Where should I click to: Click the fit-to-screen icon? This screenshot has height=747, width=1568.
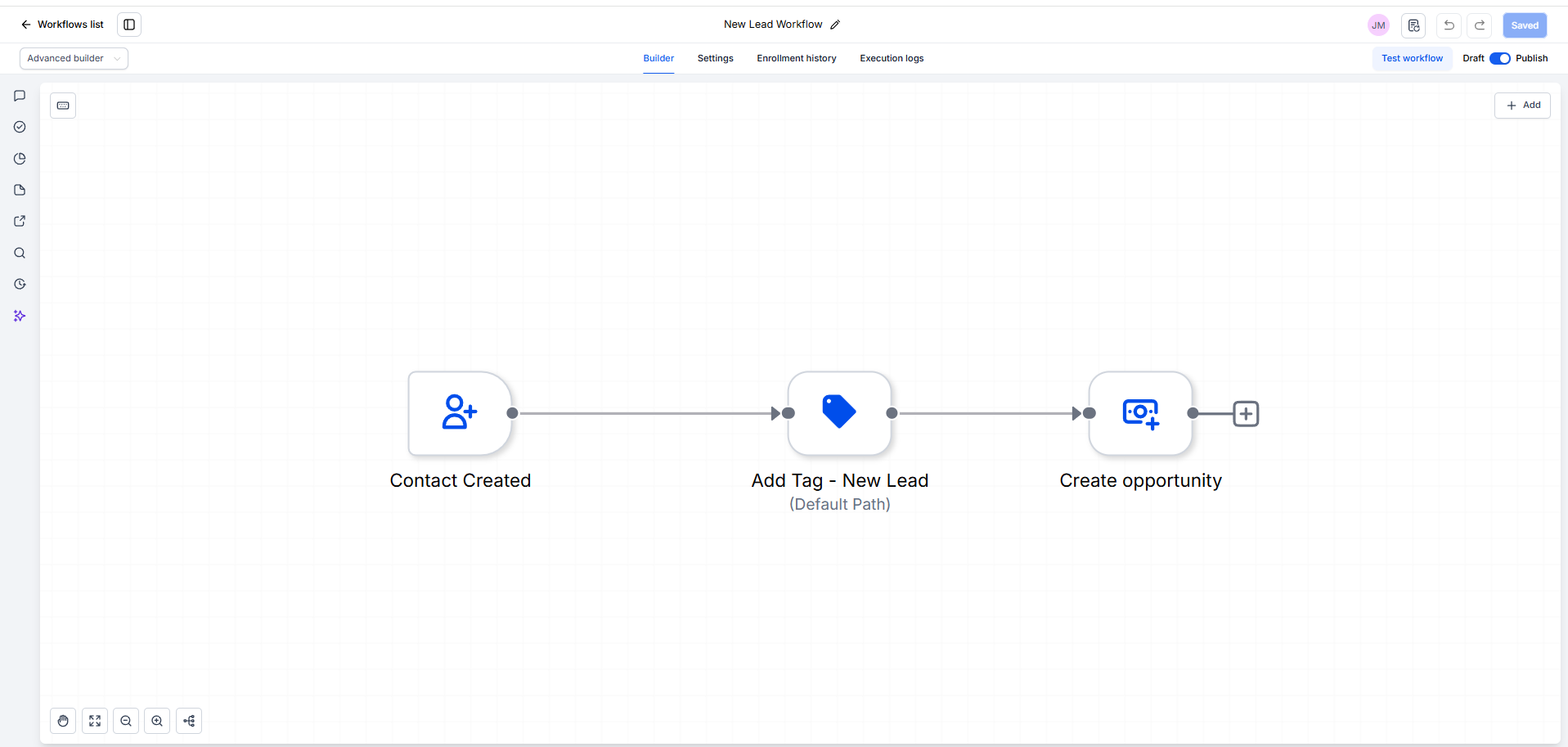pyautogui.click(x=95, y=721)
